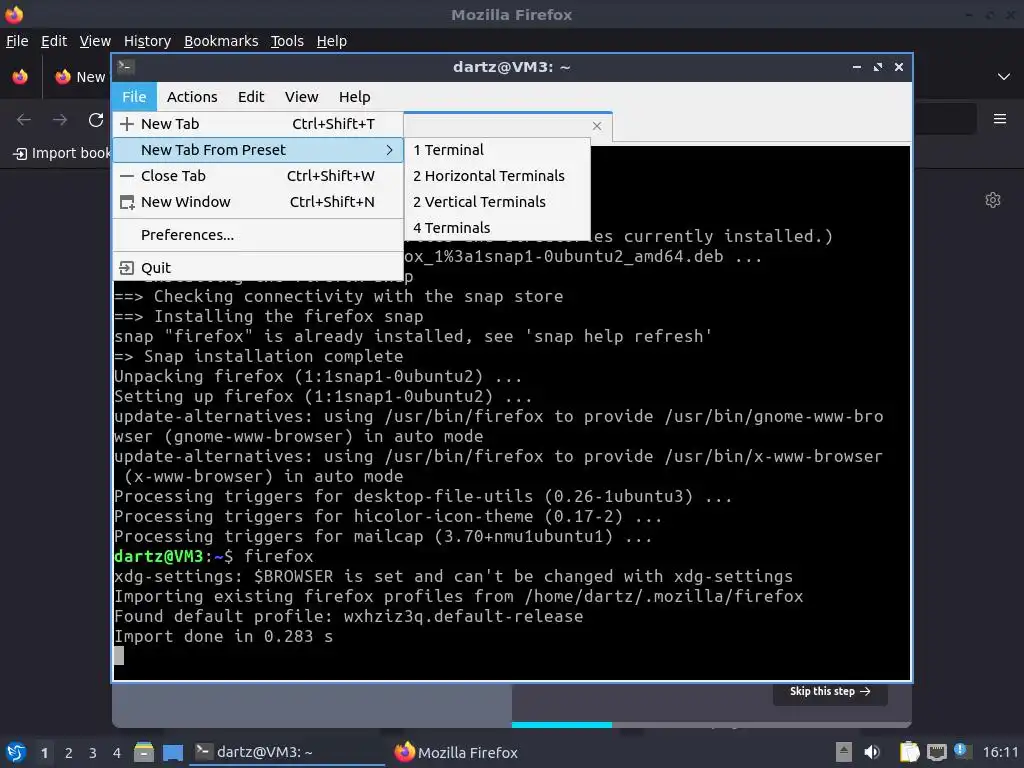This screenshot has width=1024, height=768.
Task: Open the terminal Help menu
Action: click(x=355, y=97)
